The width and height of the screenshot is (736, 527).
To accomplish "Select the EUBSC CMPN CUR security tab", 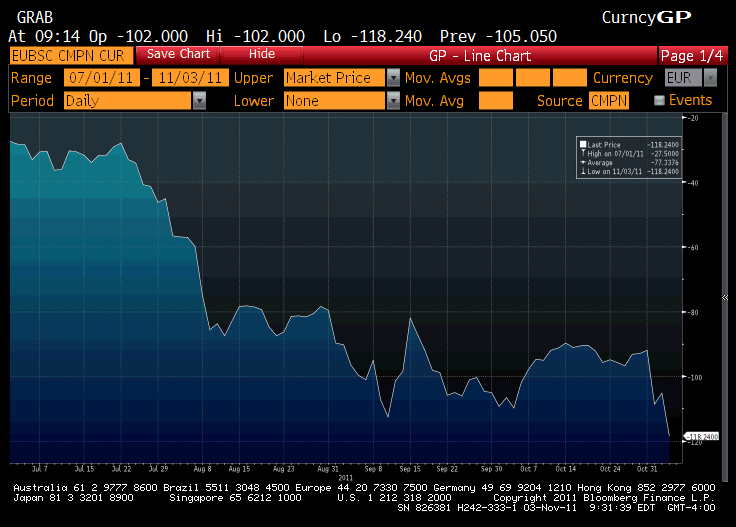I will (x=69, y=55).
